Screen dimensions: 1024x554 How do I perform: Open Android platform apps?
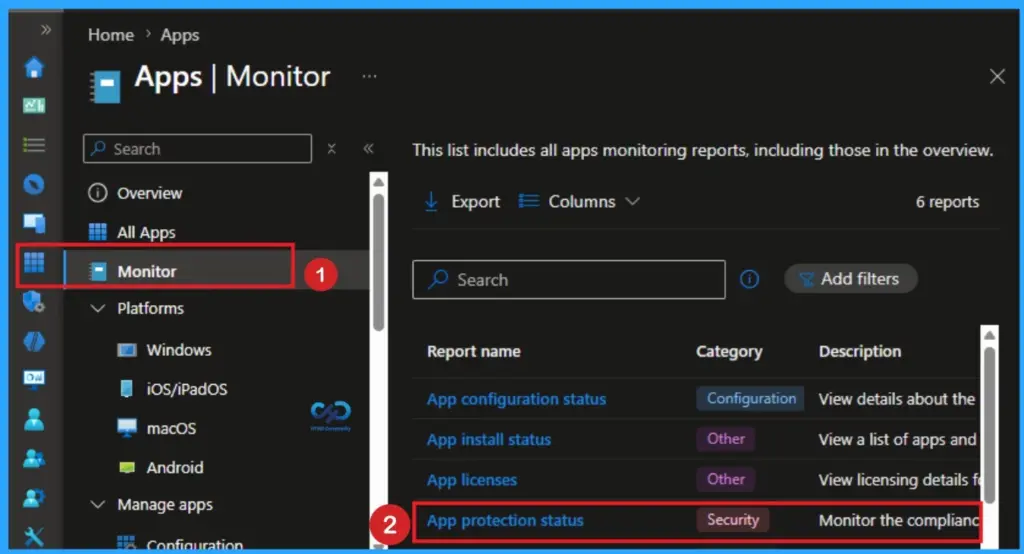(174, 468)
